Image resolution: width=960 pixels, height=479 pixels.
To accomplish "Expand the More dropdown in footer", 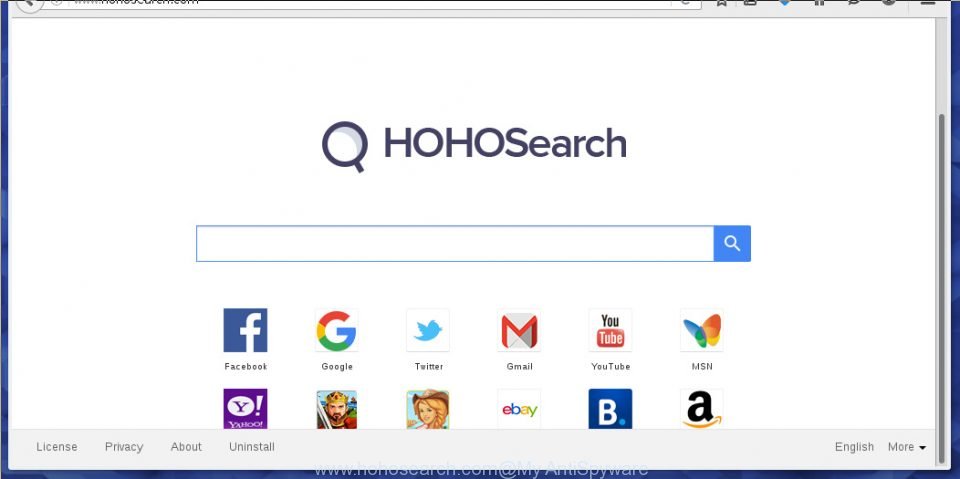I will tap(907, 447).
